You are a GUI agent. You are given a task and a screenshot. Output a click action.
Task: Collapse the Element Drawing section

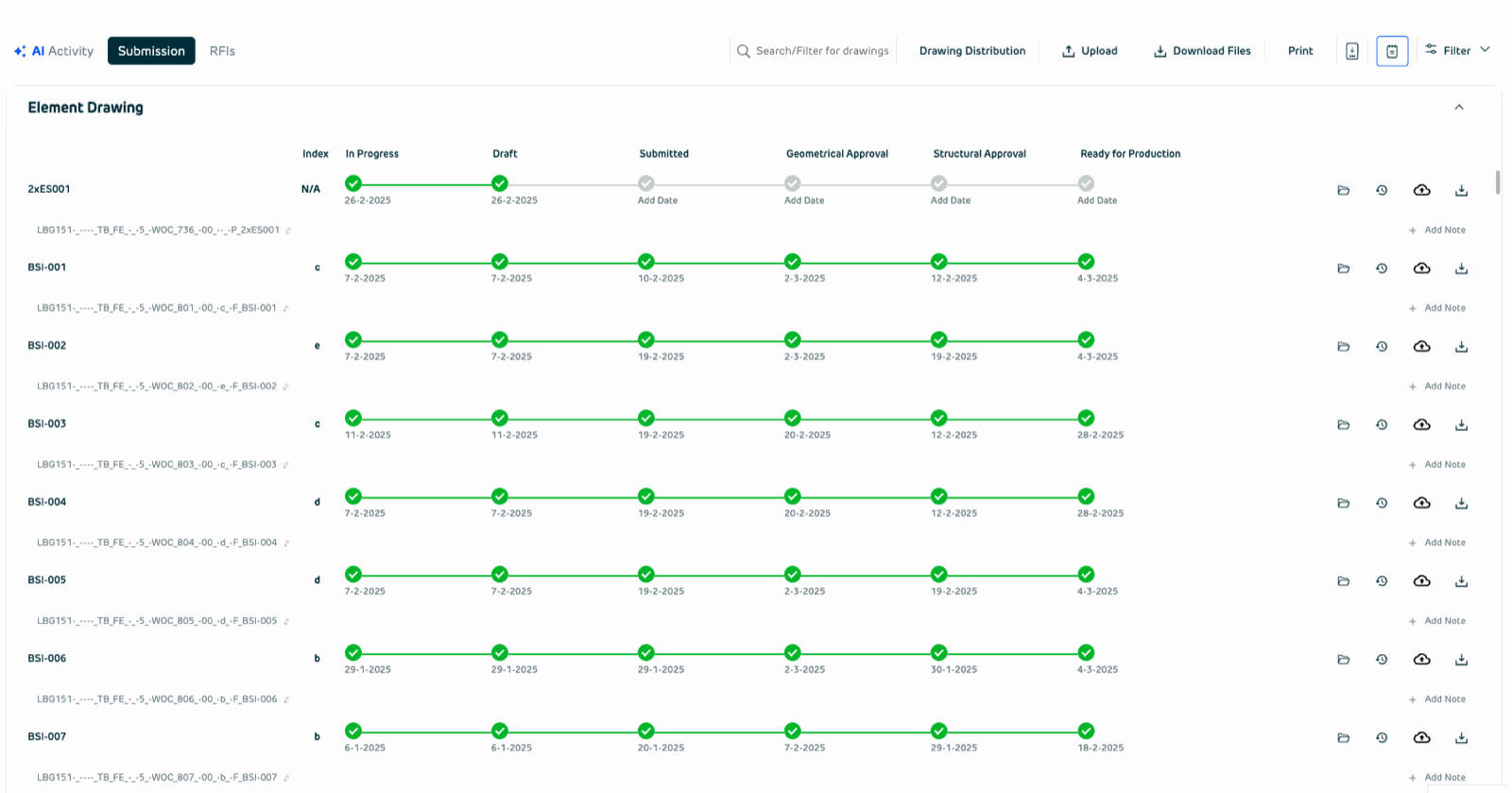(x=1459, y=108)
